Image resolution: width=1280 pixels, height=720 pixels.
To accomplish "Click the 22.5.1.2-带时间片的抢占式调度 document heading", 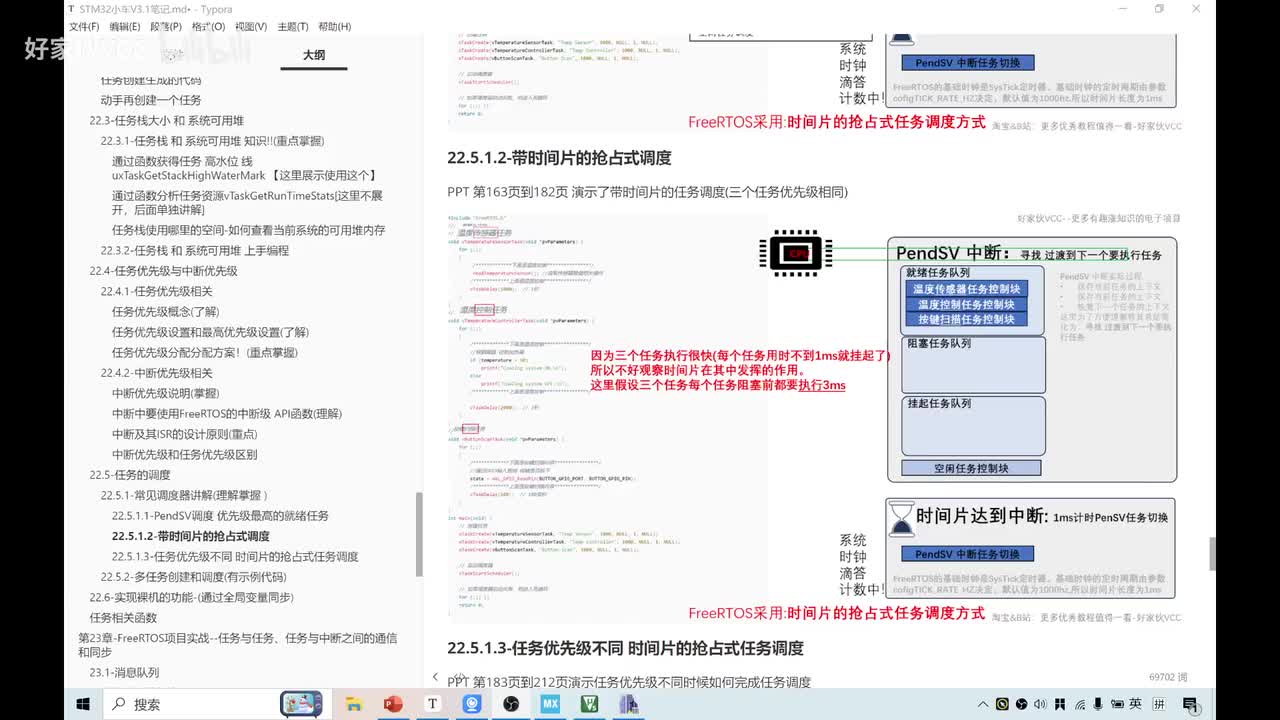I will point(559,158).
